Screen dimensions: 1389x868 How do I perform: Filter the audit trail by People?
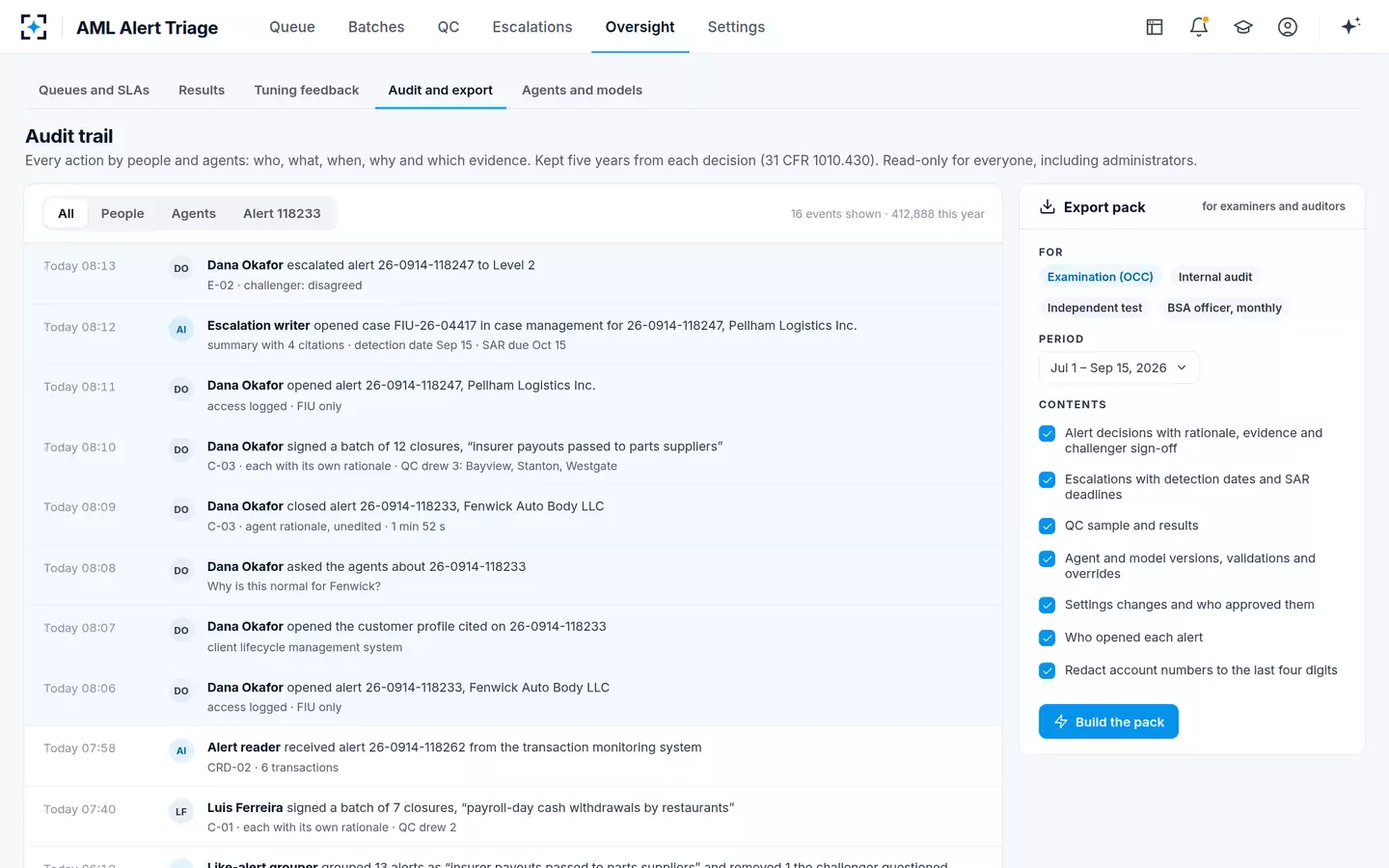click(123, 213)
